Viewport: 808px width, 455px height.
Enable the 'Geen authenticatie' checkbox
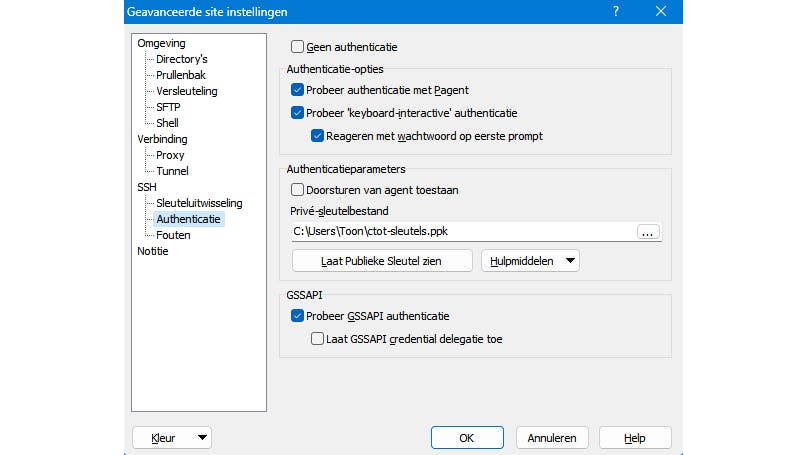(297, 47)
